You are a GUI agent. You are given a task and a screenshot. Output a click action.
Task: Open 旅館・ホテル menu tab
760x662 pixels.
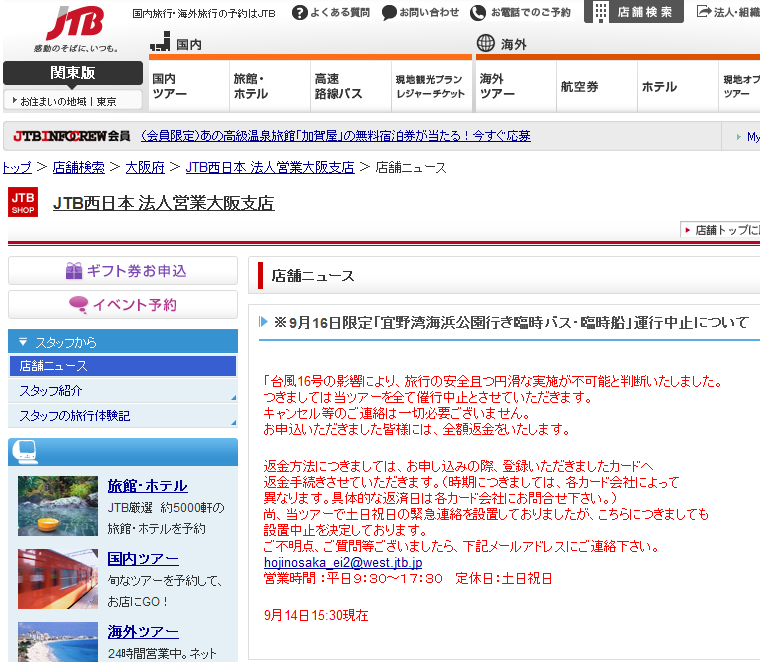(269, 86)
